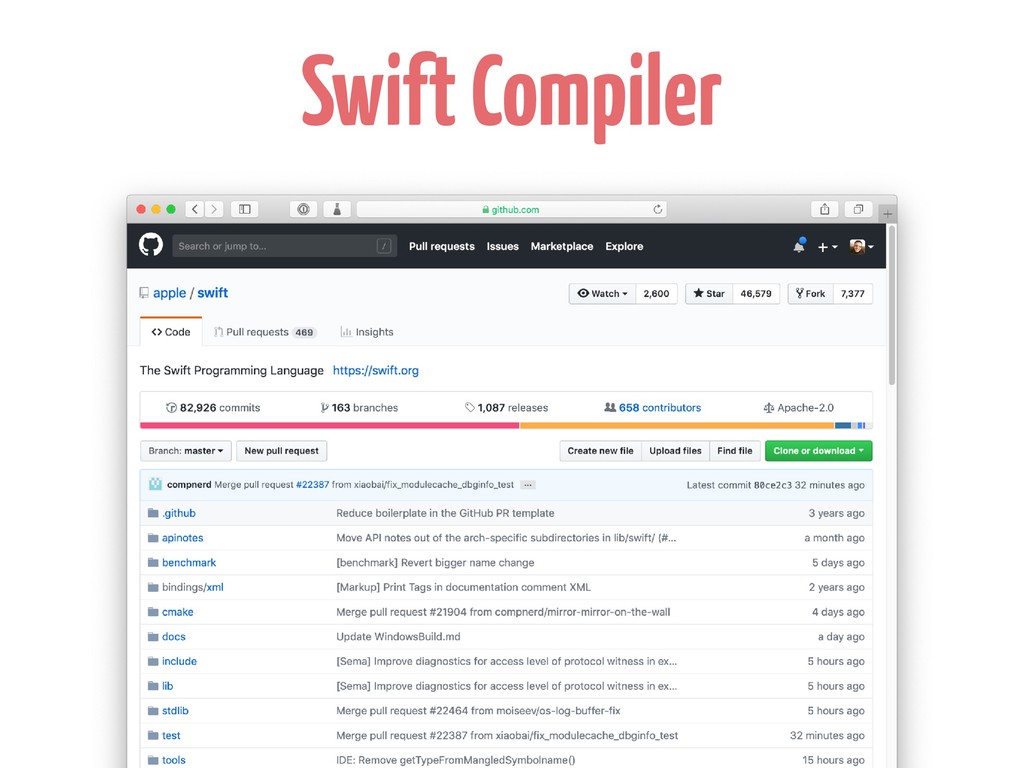View 82,926 commits
The image size is (1024, 768).
[213, 408]
